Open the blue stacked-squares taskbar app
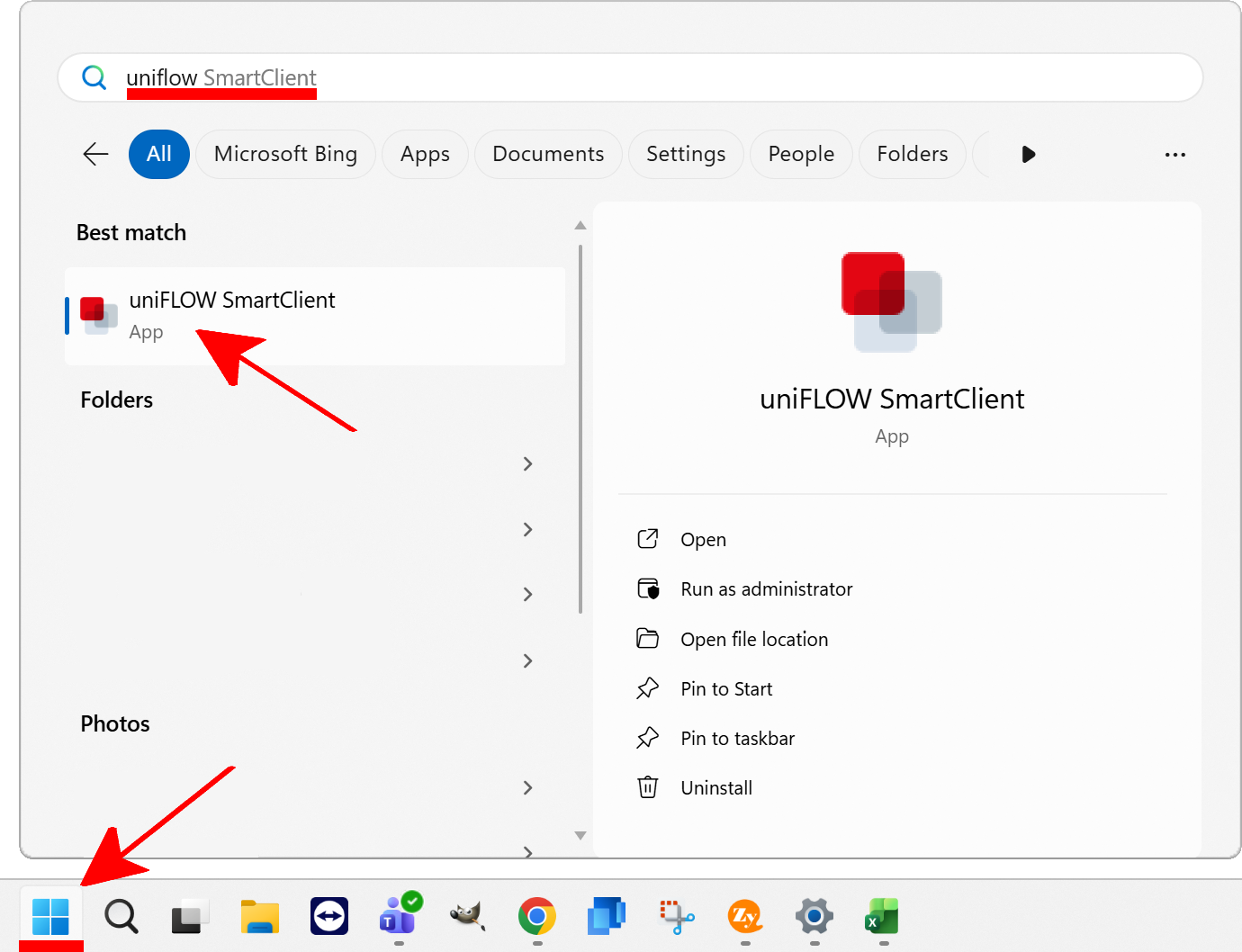 click(x=607, y=917)
